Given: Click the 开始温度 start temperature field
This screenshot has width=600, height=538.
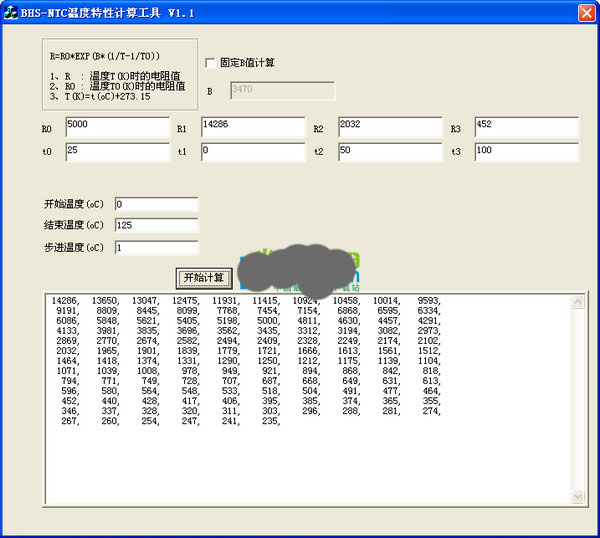Looking at the screenshot, I should [x=157, y=204].
